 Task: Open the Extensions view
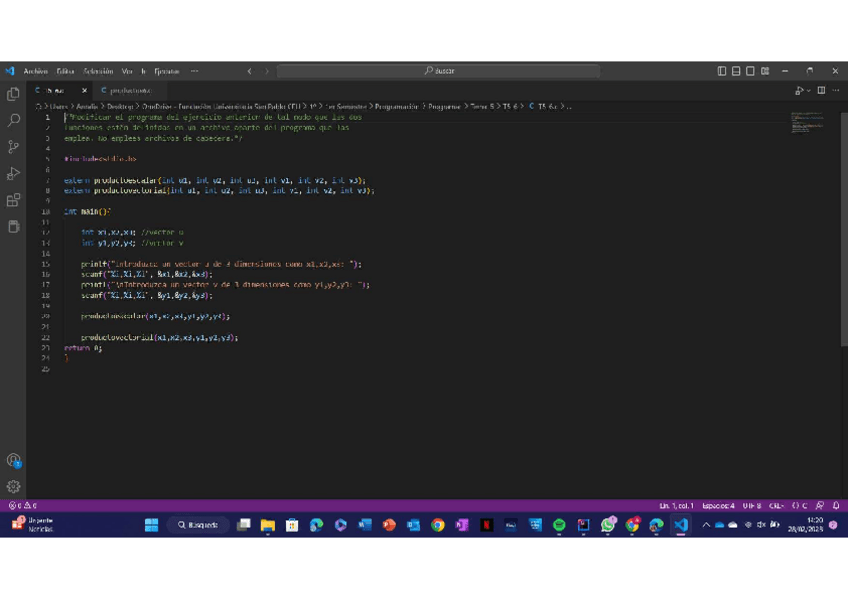click(x=13, y=200)
